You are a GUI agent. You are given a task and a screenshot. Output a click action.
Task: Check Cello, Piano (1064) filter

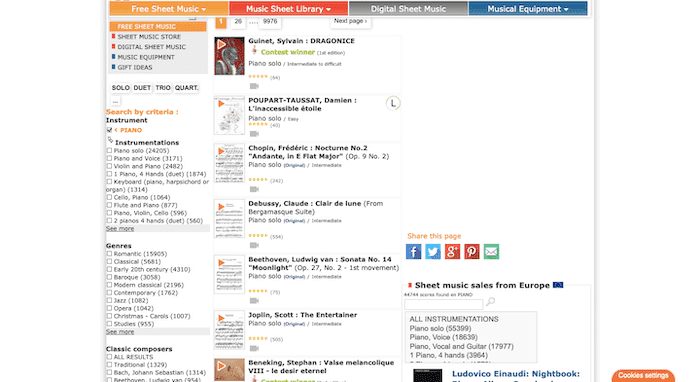click(x=109, y=197)
